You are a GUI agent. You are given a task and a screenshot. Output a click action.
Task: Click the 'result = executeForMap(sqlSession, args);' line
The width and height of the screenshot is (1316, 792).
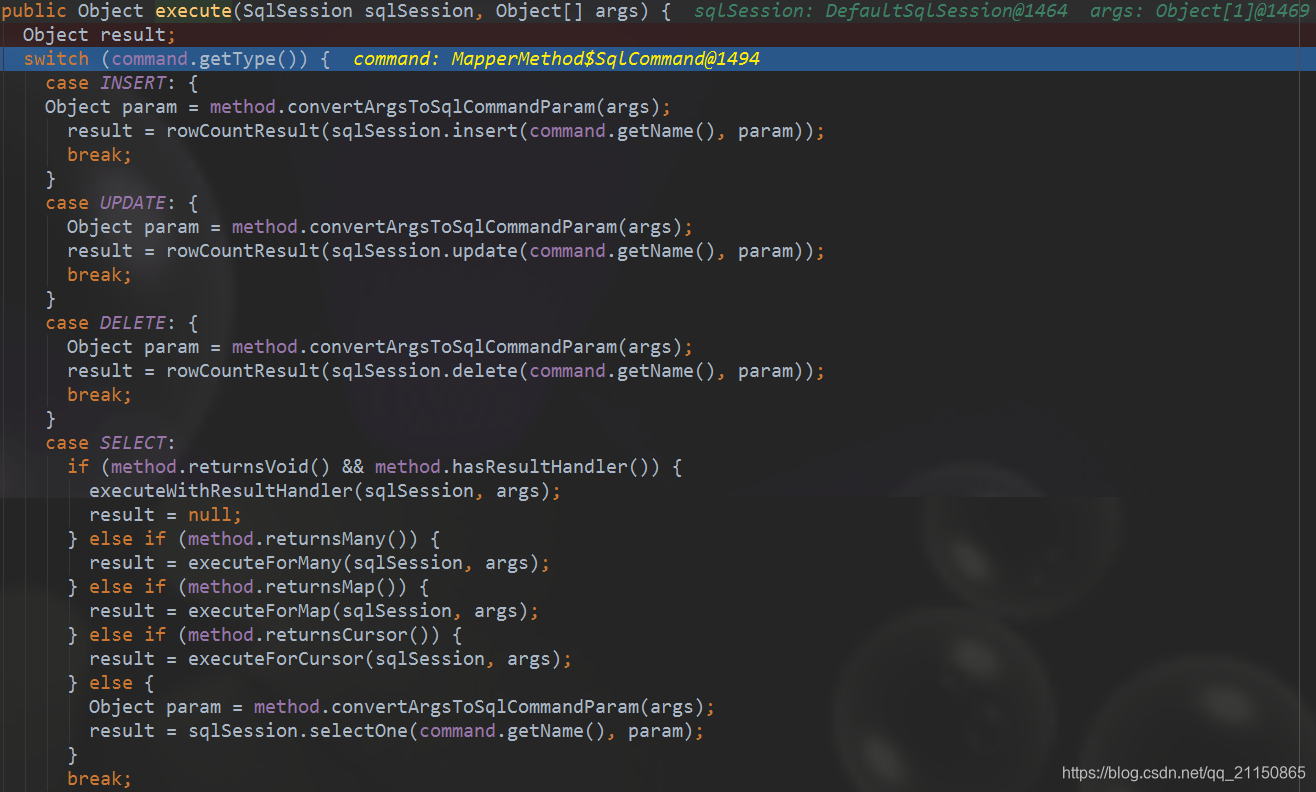pos(314,611)
